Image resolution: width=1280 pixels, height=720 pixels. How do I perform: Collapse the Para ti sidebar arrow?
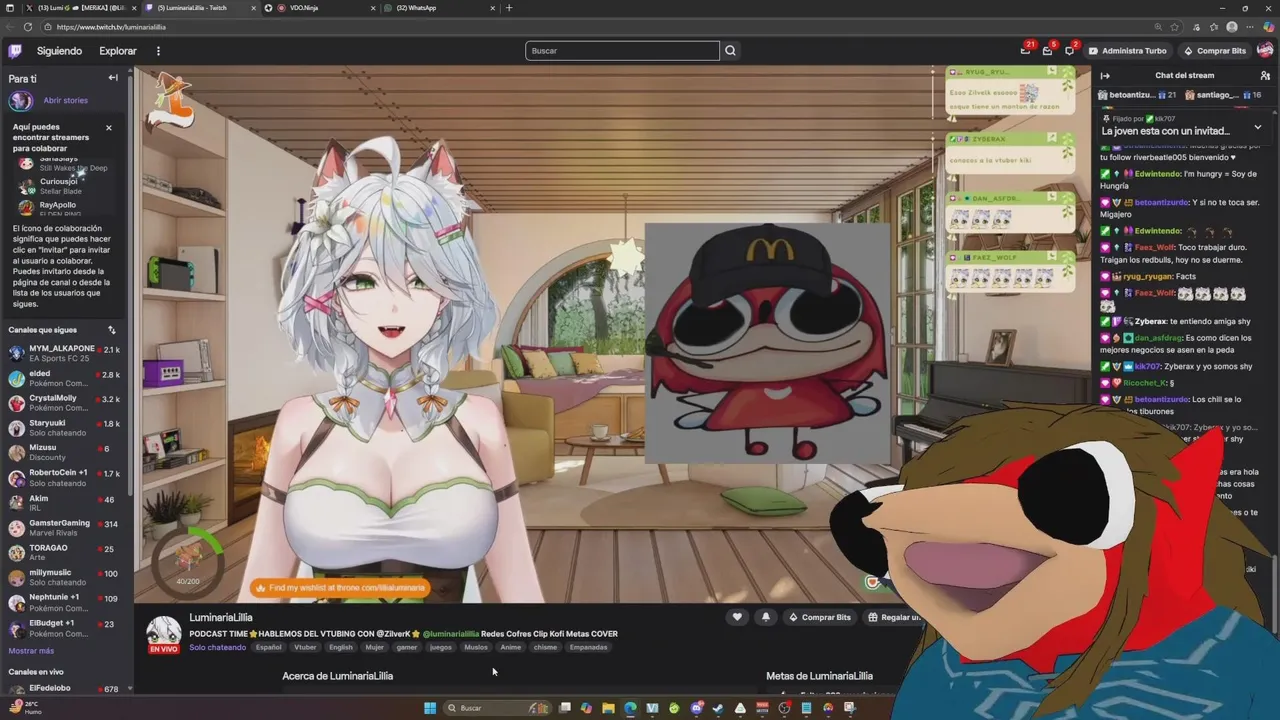(113, 78)
